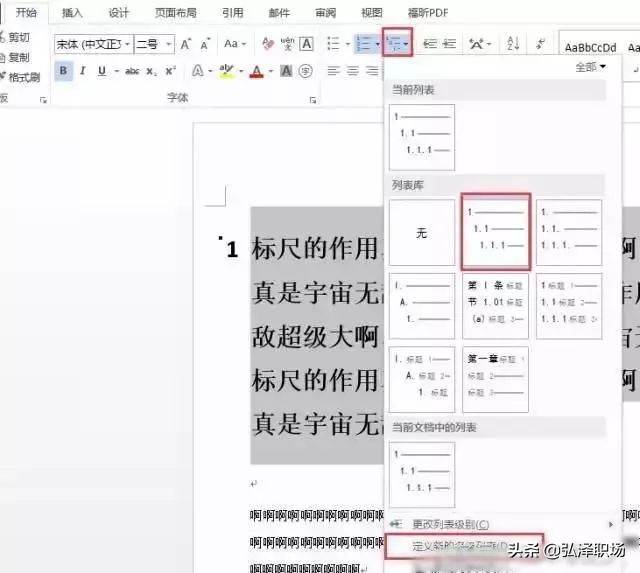Viewport: 640px width, 573px height.
Task: Toggle superscript x² button
Action: pos(171,71)
